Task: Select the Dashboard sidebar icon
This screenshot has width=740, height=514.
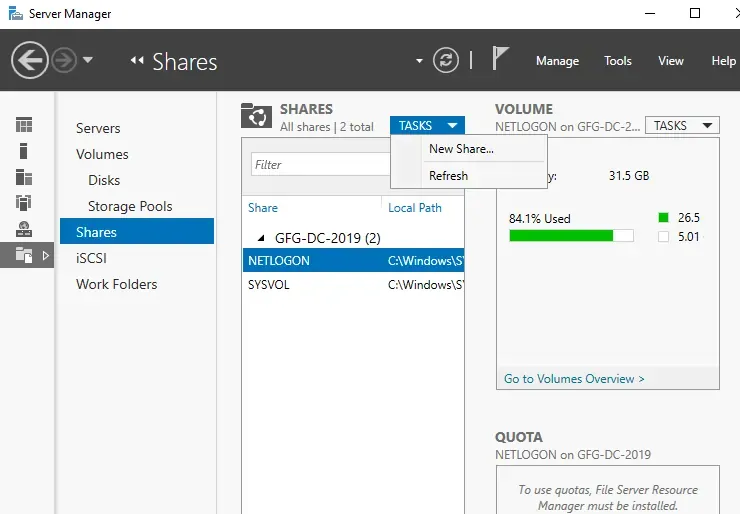Action: pos(24,125)
